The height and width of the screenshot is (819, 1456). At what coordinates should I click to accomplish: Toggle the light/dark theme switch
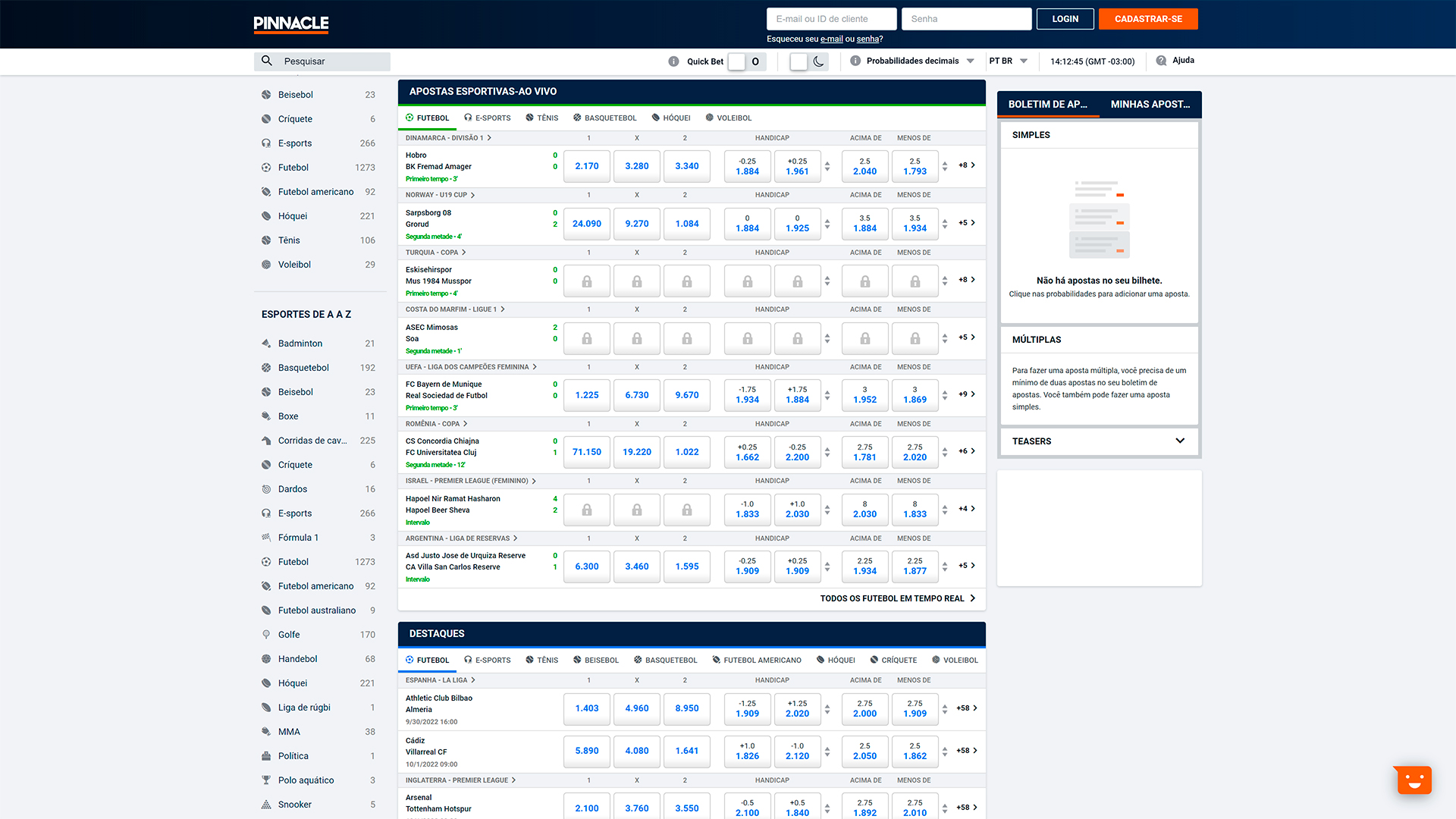tap(809, 61)
